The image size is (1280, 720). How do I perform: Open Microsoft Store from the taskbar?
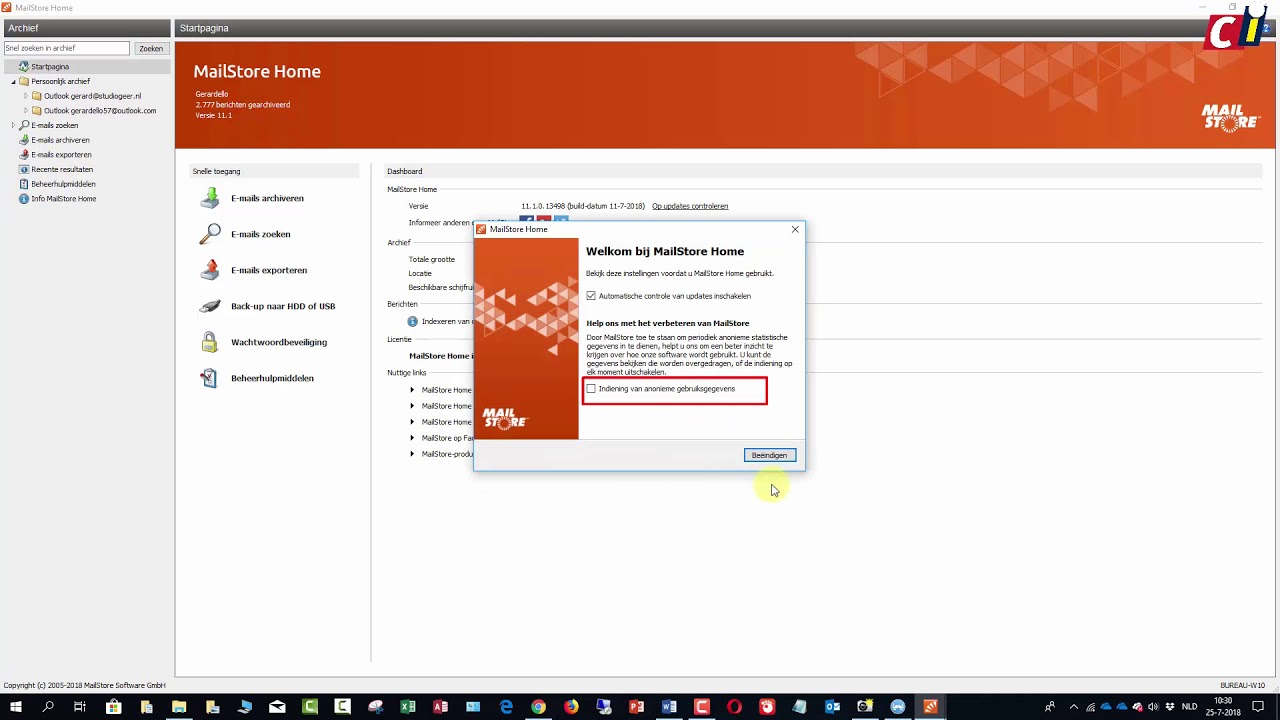tap(114, 707)
